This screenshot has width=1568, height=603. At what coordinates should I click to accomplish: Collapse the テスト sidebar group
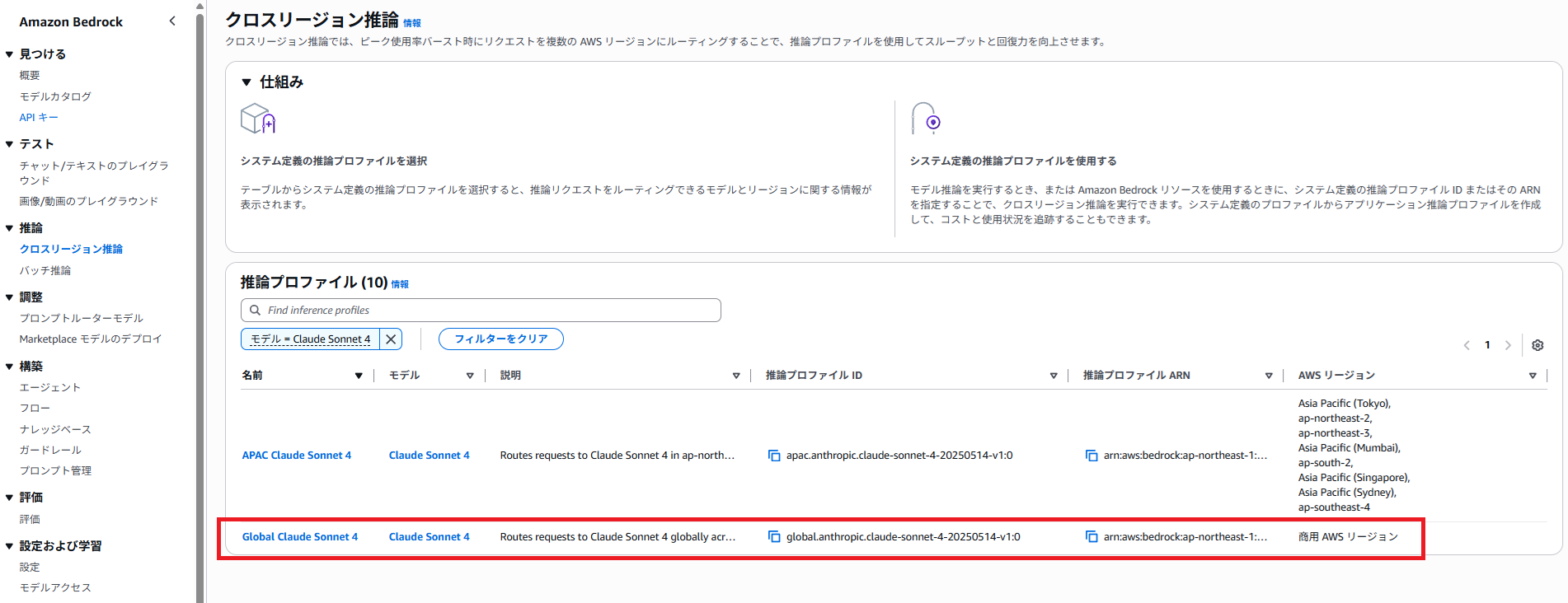point(9,144)
